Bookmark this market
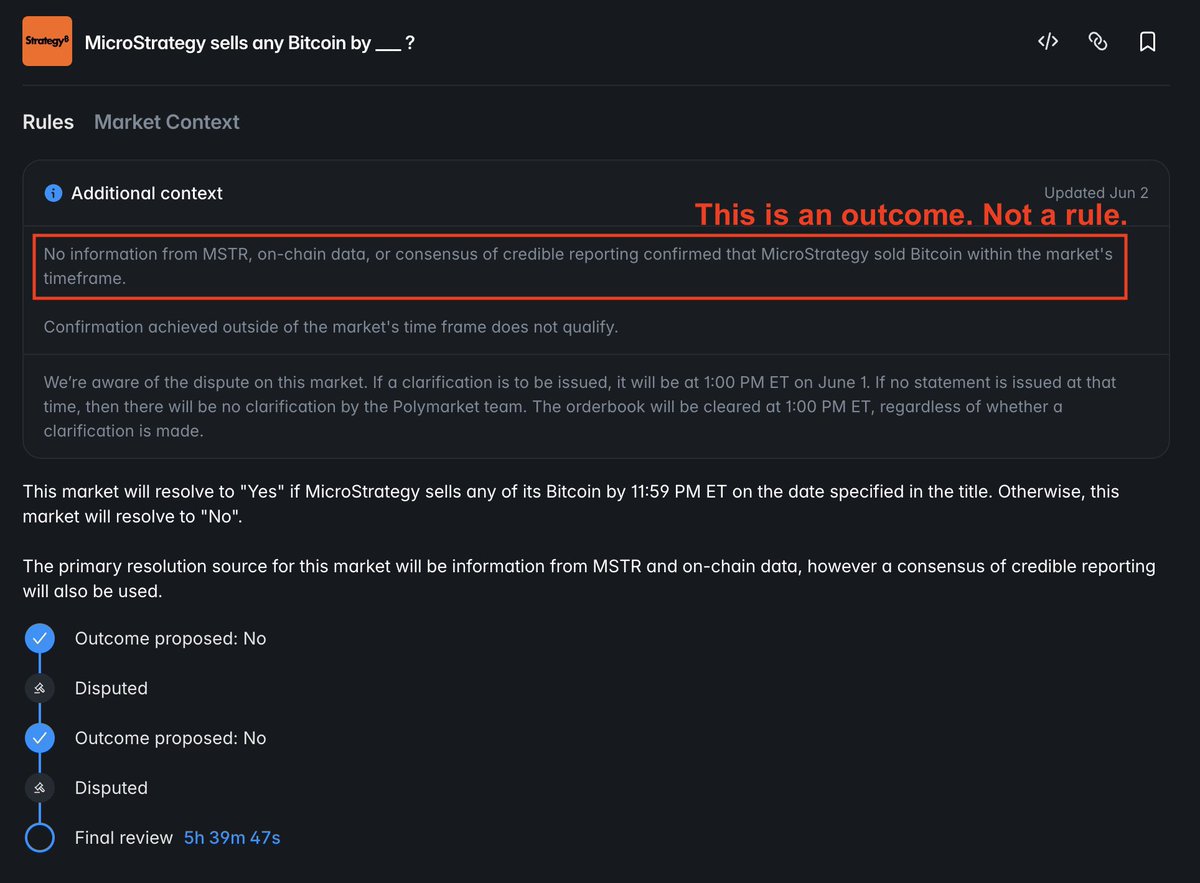 pos(1148,41)
